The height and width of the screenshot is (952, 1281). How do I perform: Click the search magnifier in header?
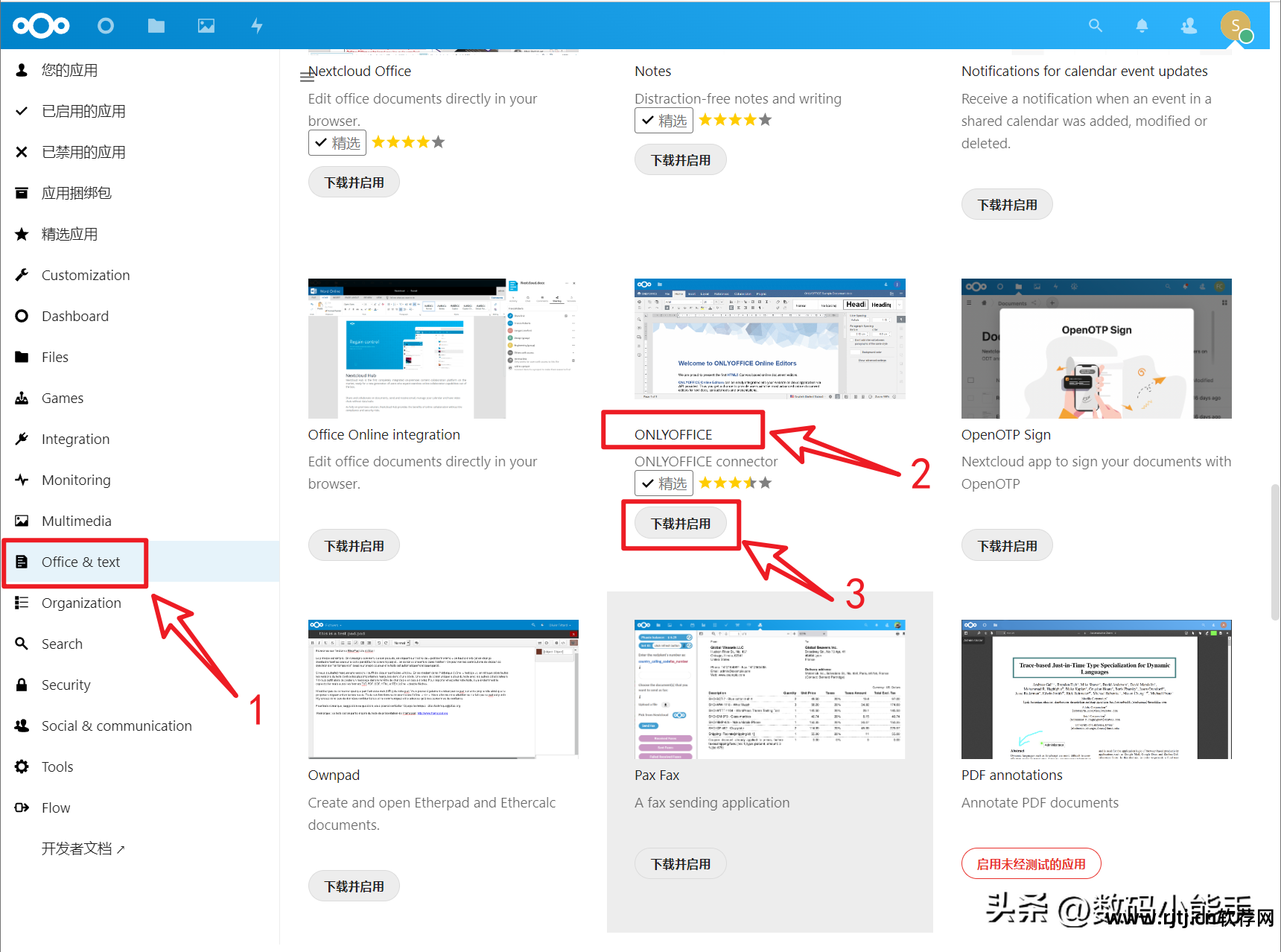click(1095, 25)
